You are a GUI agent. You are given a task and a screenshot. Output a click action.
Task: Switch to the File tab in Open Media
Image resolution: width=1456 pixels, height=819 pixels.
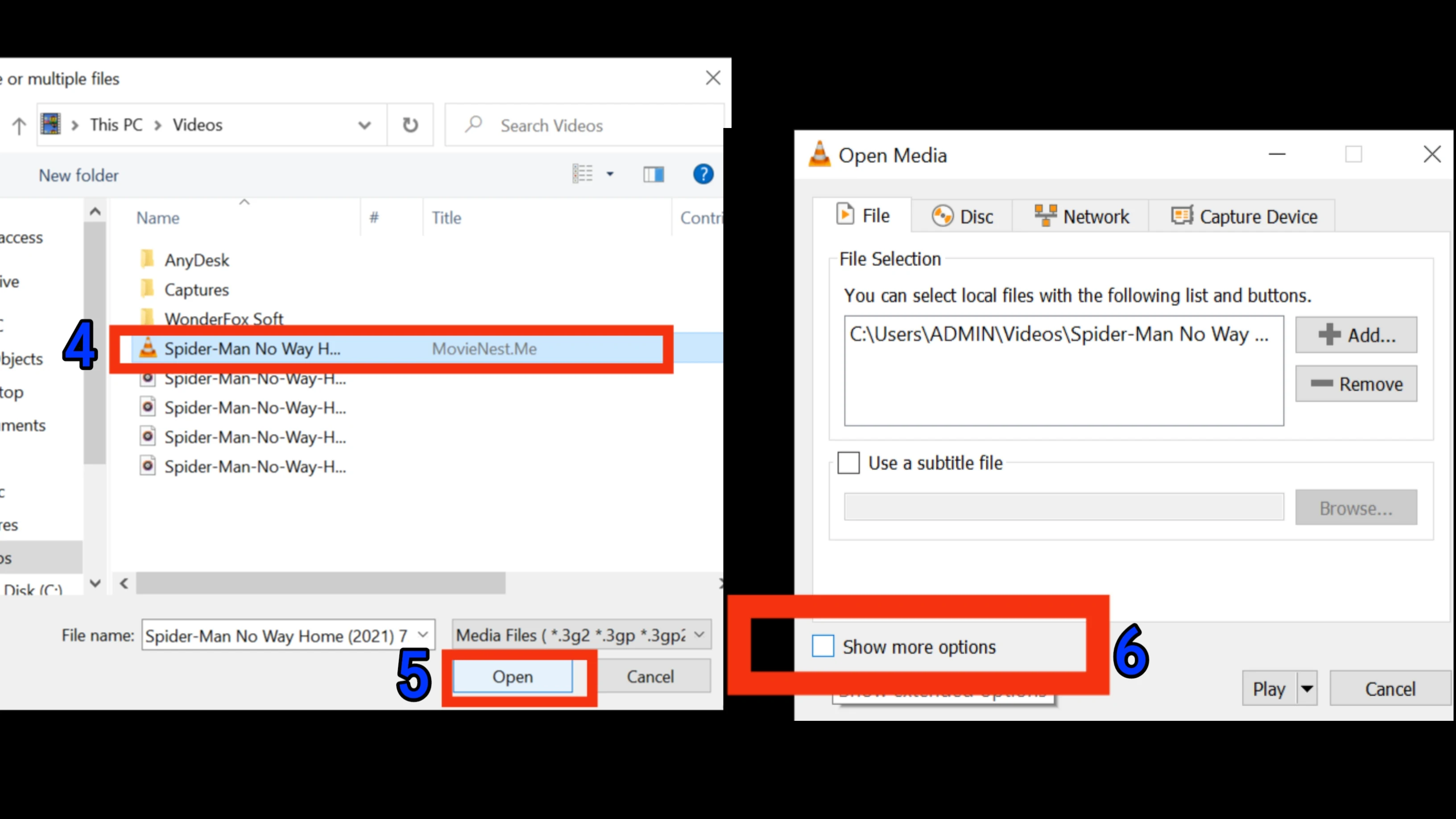pos(863,215)
